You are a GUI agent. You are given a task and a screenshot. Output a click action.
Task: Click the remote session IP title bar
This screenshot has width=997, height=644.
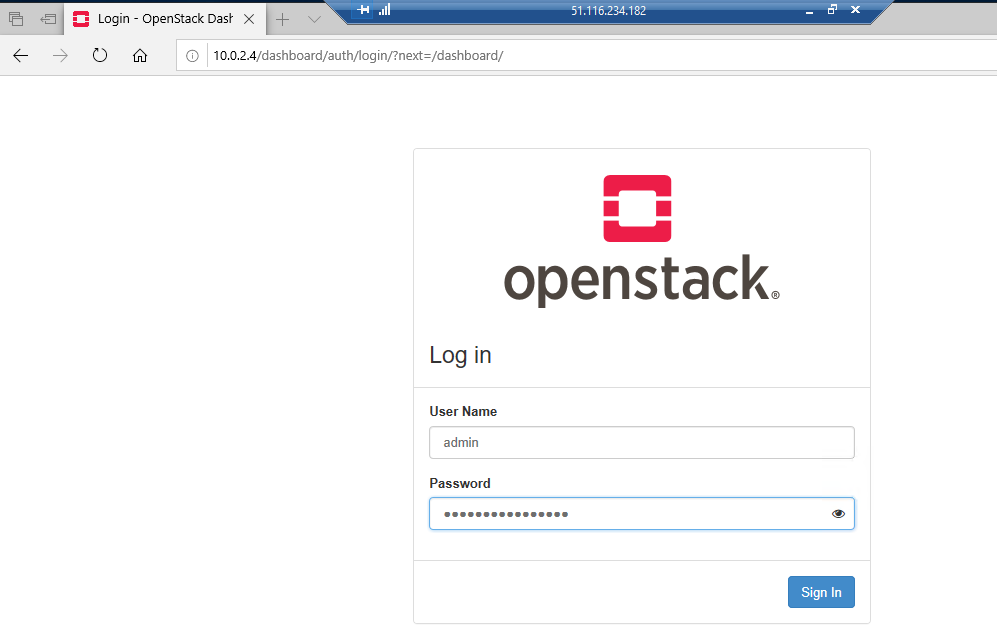(x=608, y=10)
